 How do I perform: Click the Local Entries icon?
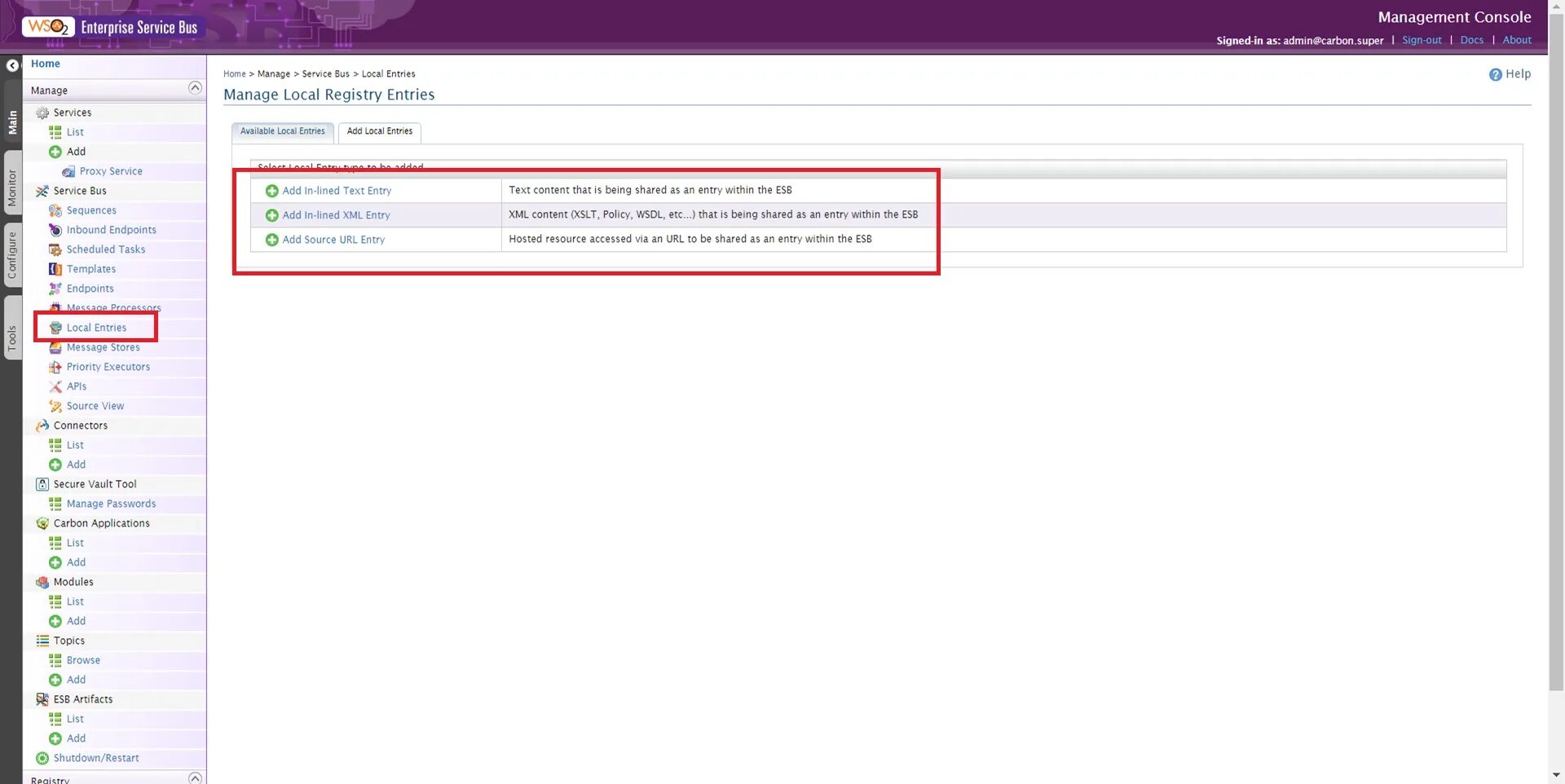pyautogui.click(x=55, y=328)
